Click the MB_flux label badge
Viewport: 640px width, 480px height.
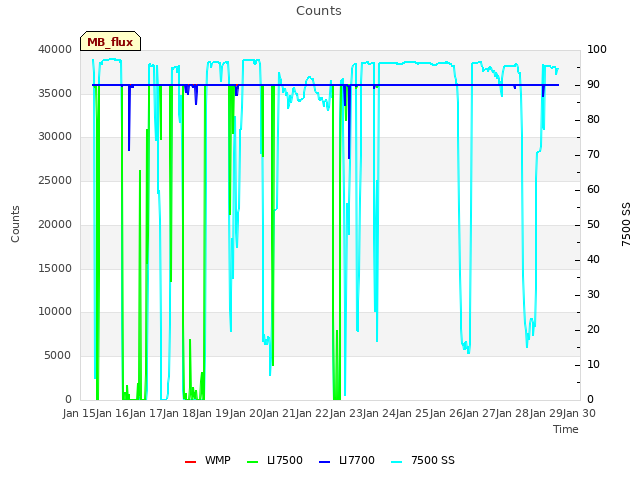[110, 41]
